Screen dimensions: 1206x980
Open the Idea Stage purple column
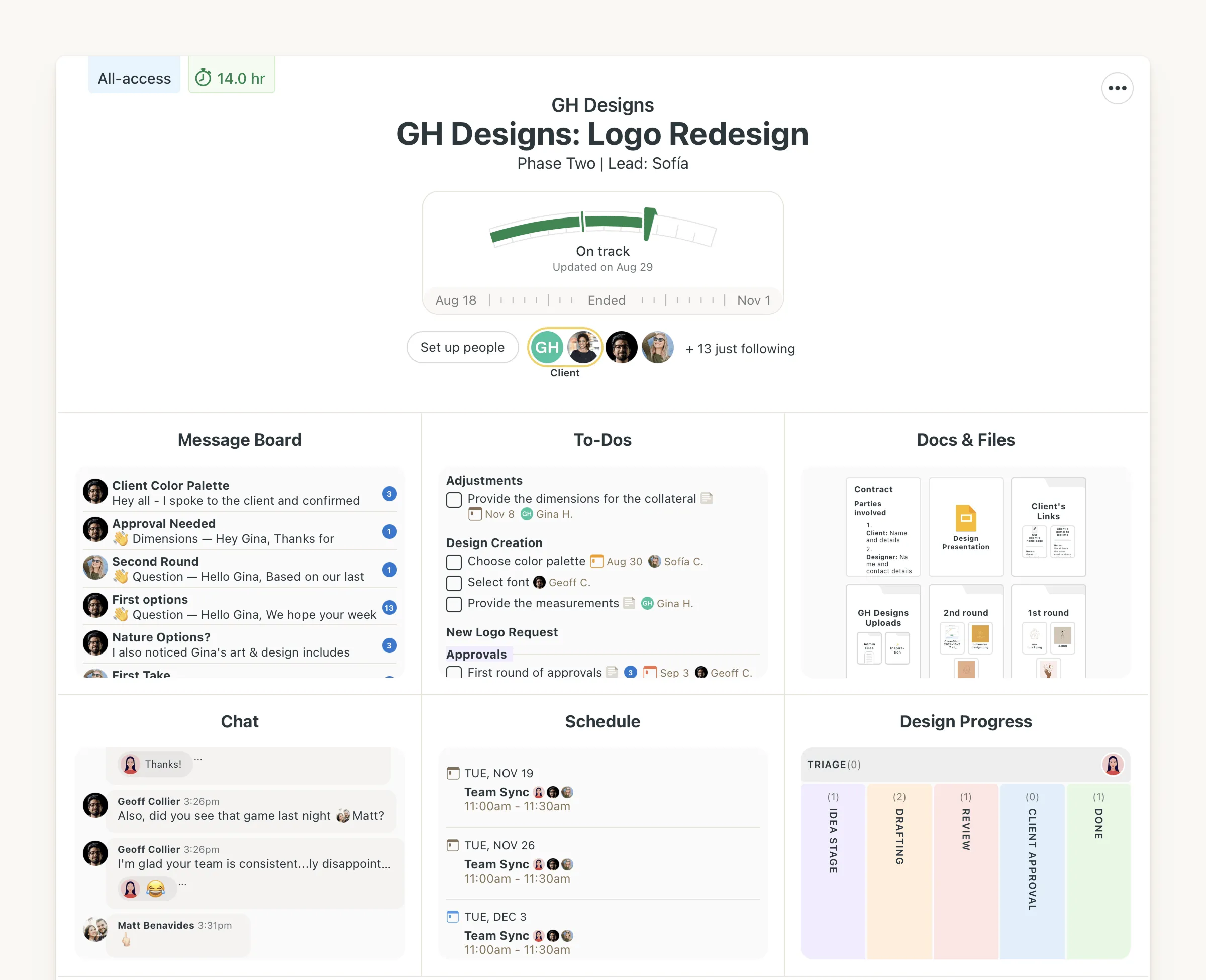point(833,870)
